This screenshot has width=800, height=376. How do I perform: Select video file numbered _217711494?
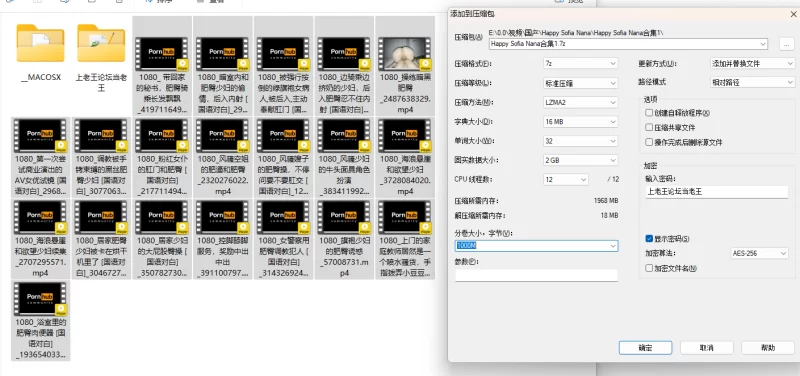coord(162,158)
